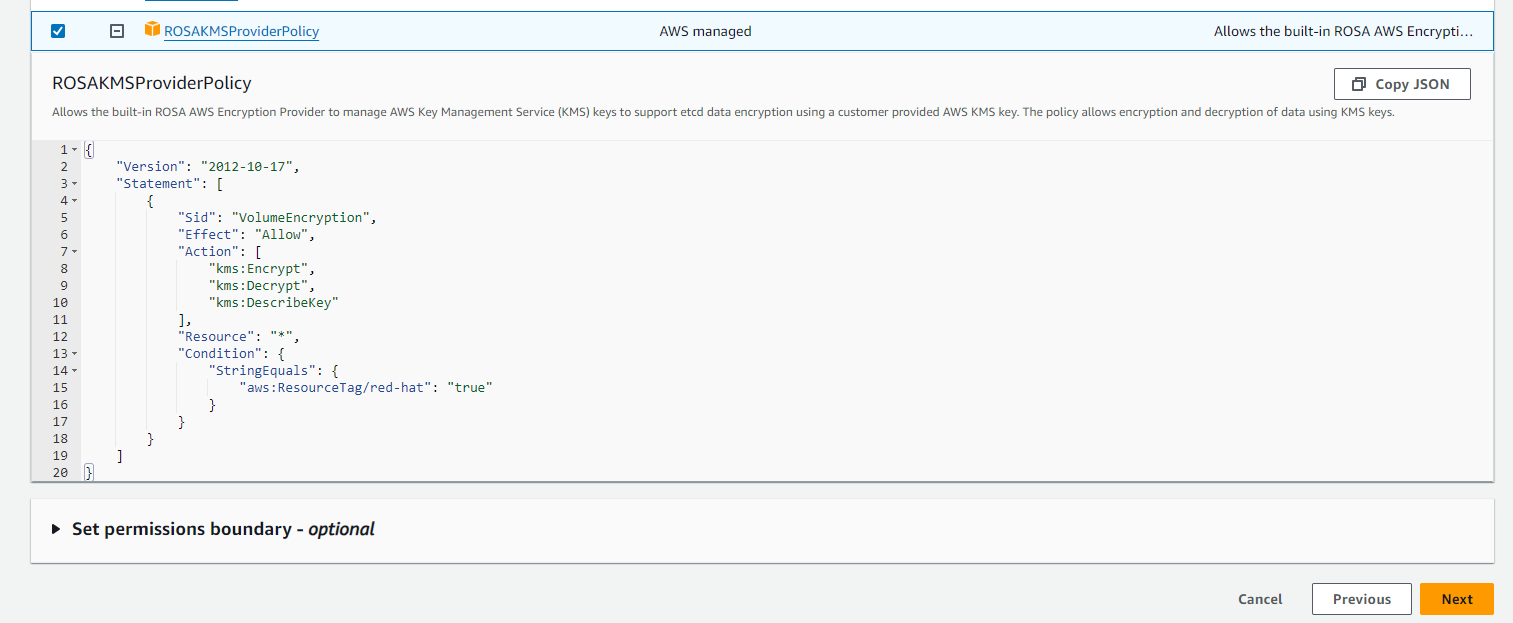Viewport: 1513px width, 623px height.
Task: Click the "Version": "2012-10-17" line
Action: click(208, 167)
